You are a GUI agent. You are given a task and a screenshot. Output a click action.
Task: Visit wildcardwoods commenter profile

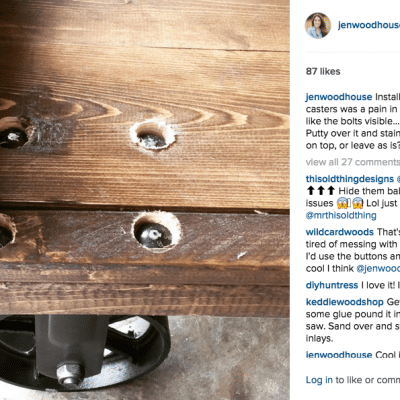coord(340,232)
